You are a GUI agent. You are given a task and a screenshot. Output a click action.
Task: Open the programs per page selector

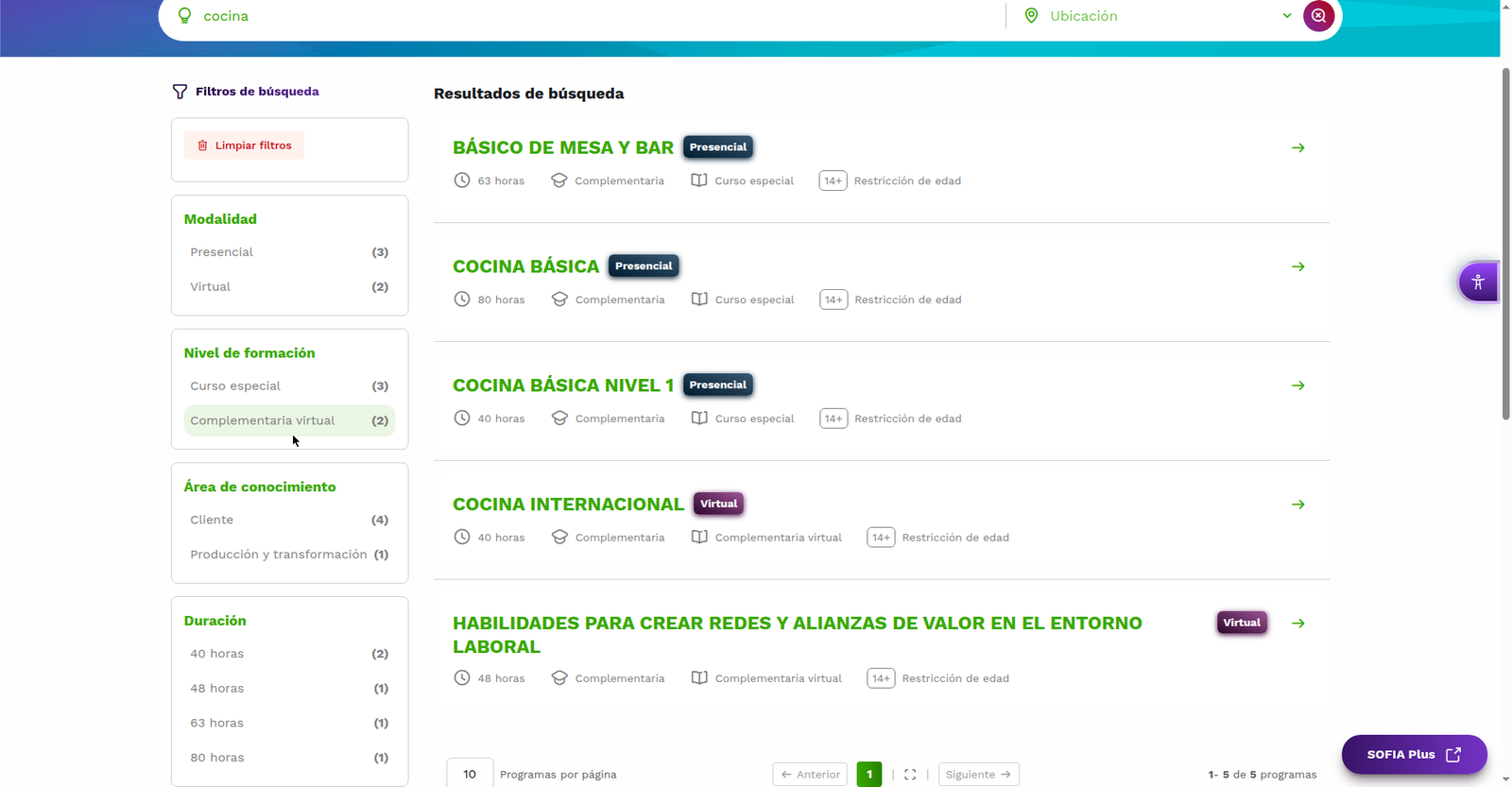pyautogui.click(x=470, y=775)
